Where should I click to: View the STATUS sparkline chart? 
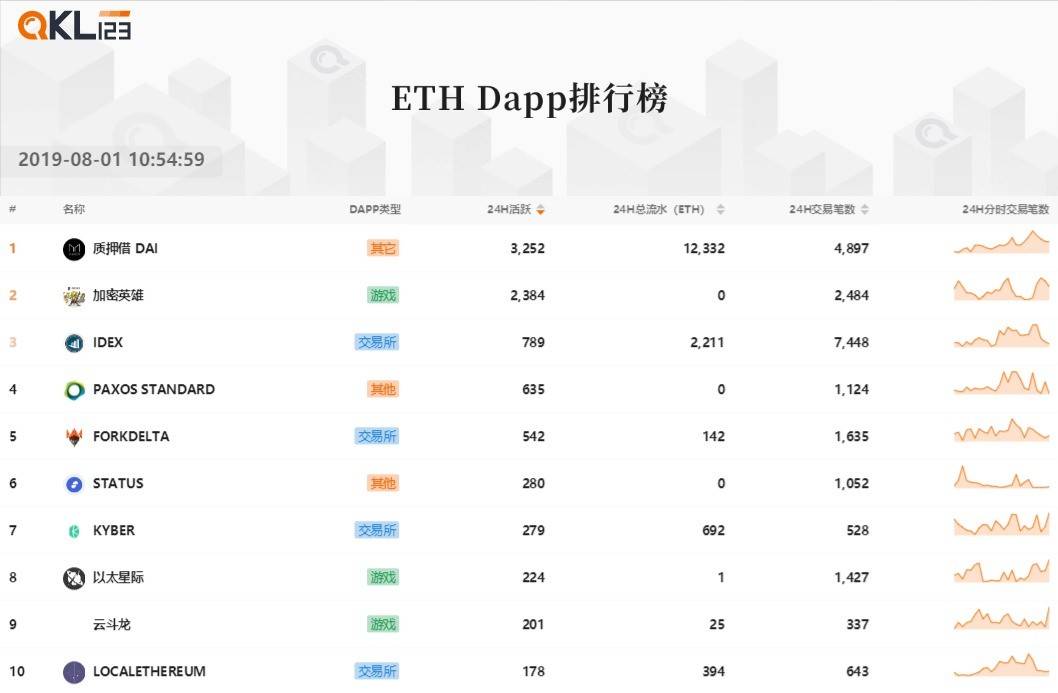[1001, 476]
